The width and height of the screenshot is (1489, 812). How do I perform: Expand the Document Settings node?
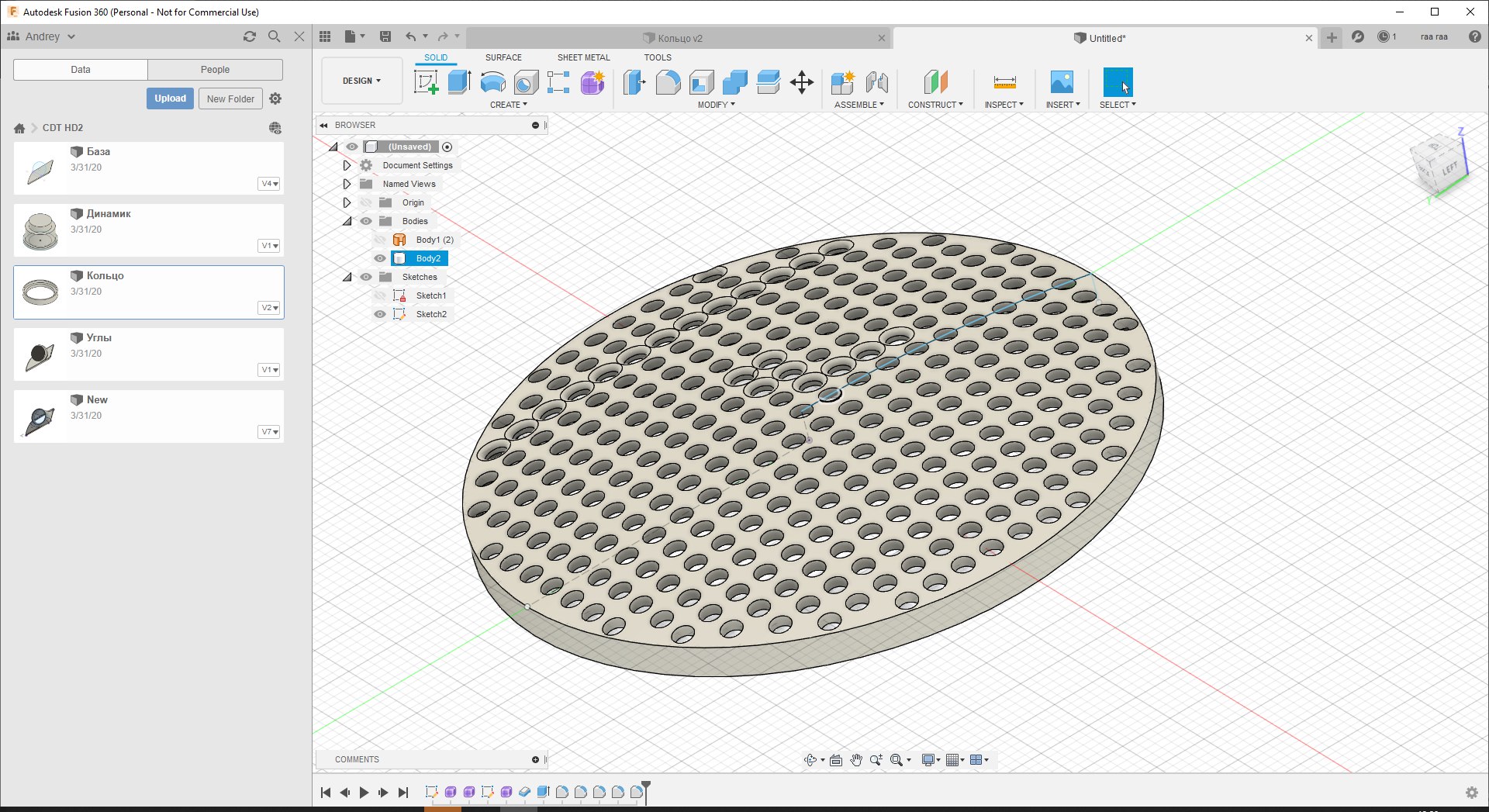(x=347, y=165)
